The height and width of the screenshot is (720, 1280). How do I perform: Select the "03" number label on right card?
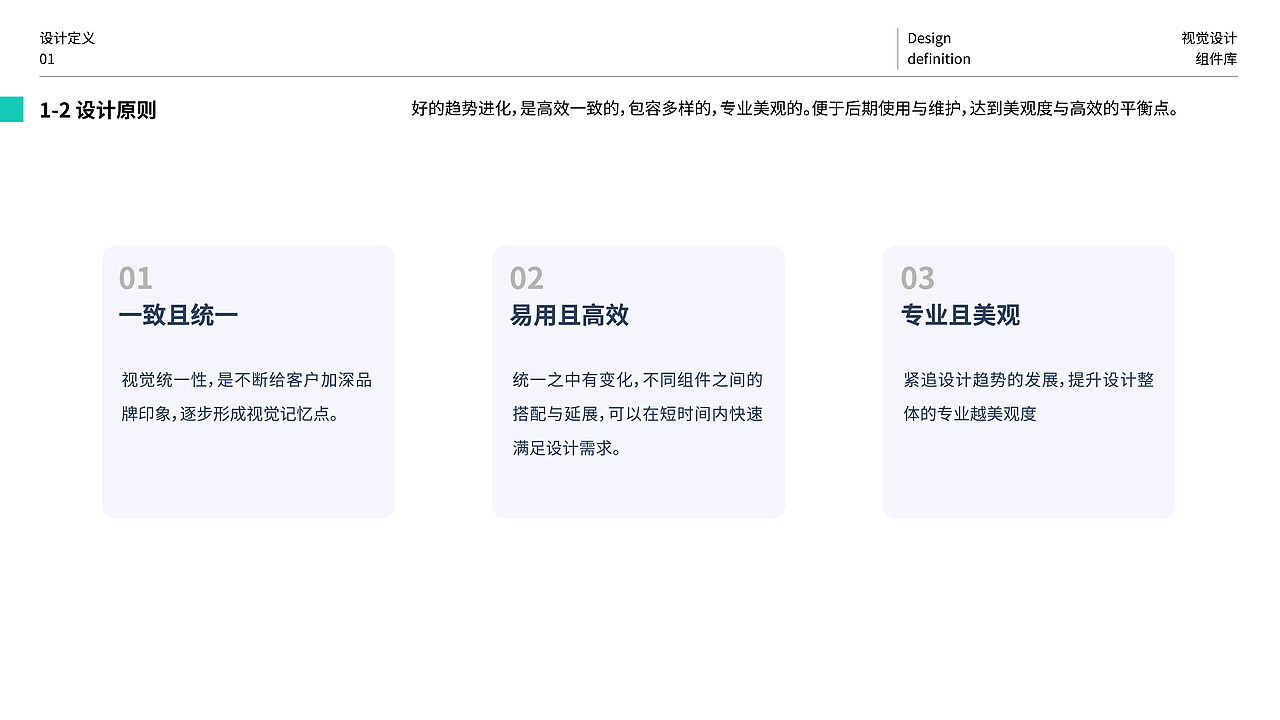coord(917,278)
